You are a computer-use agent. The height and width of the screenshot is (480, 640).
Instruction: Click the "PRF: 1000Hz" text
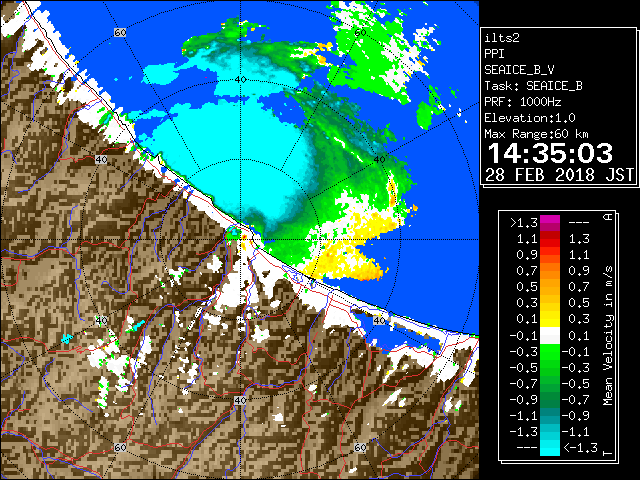point(523,102)
